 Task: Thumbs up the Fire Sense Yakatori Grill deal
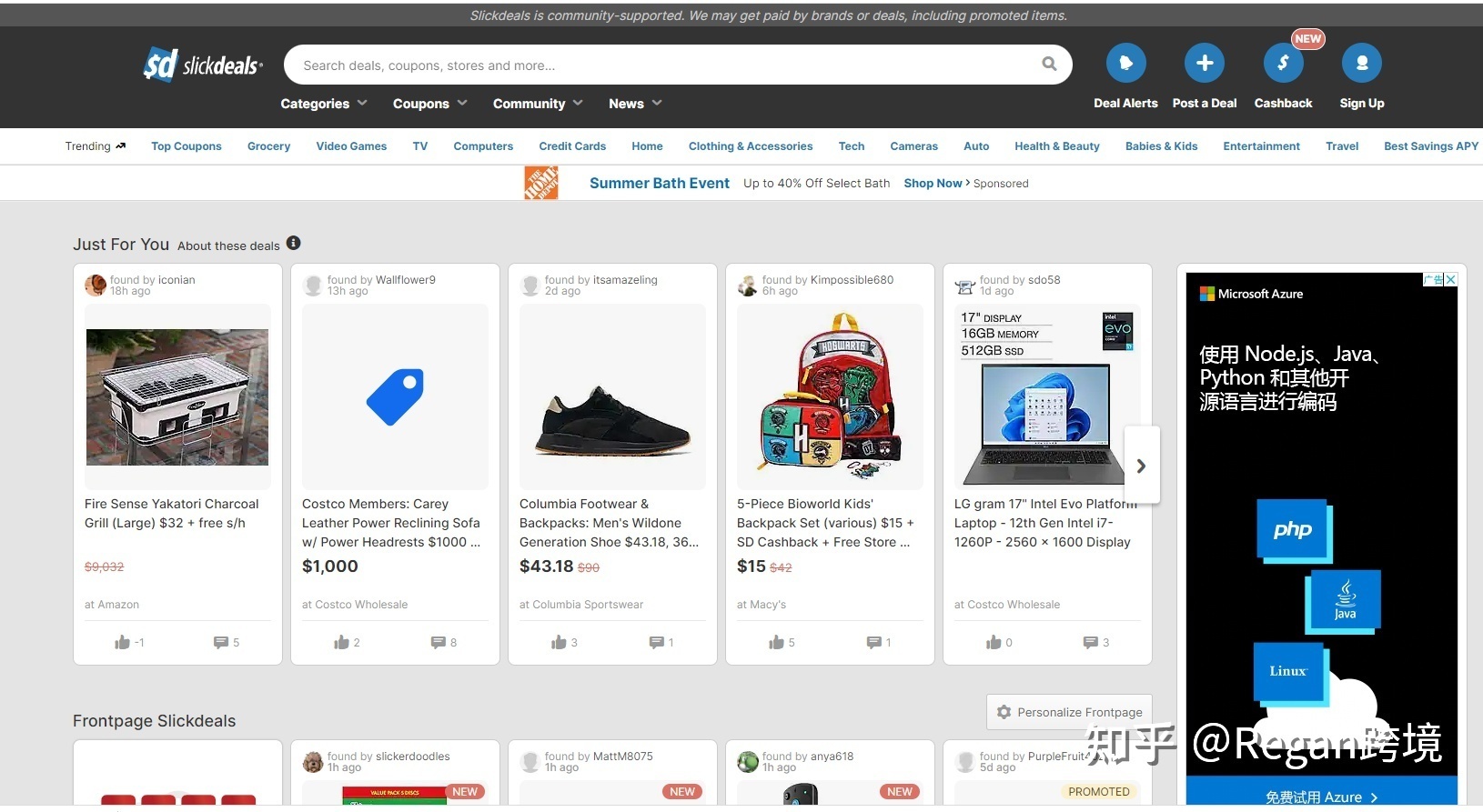[x=122, y=642]
